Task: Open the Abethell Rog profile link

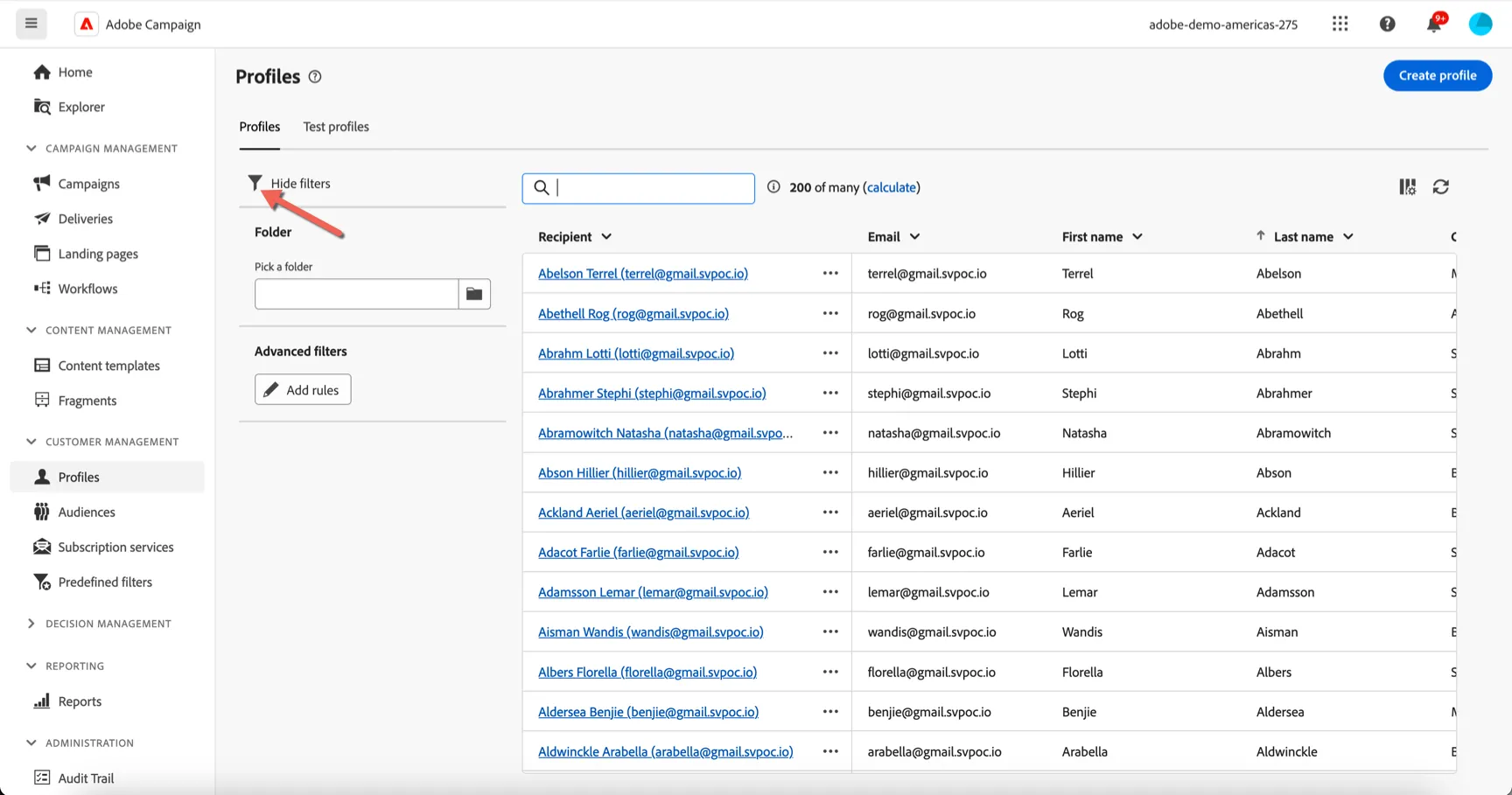Action: pyautogui.click(x=633, y=313)
